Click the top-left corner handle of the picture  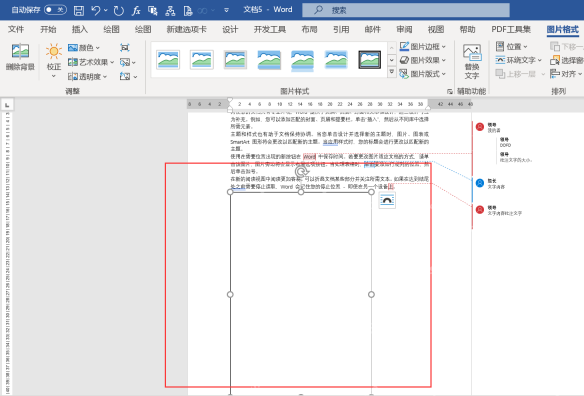(230, 192)
